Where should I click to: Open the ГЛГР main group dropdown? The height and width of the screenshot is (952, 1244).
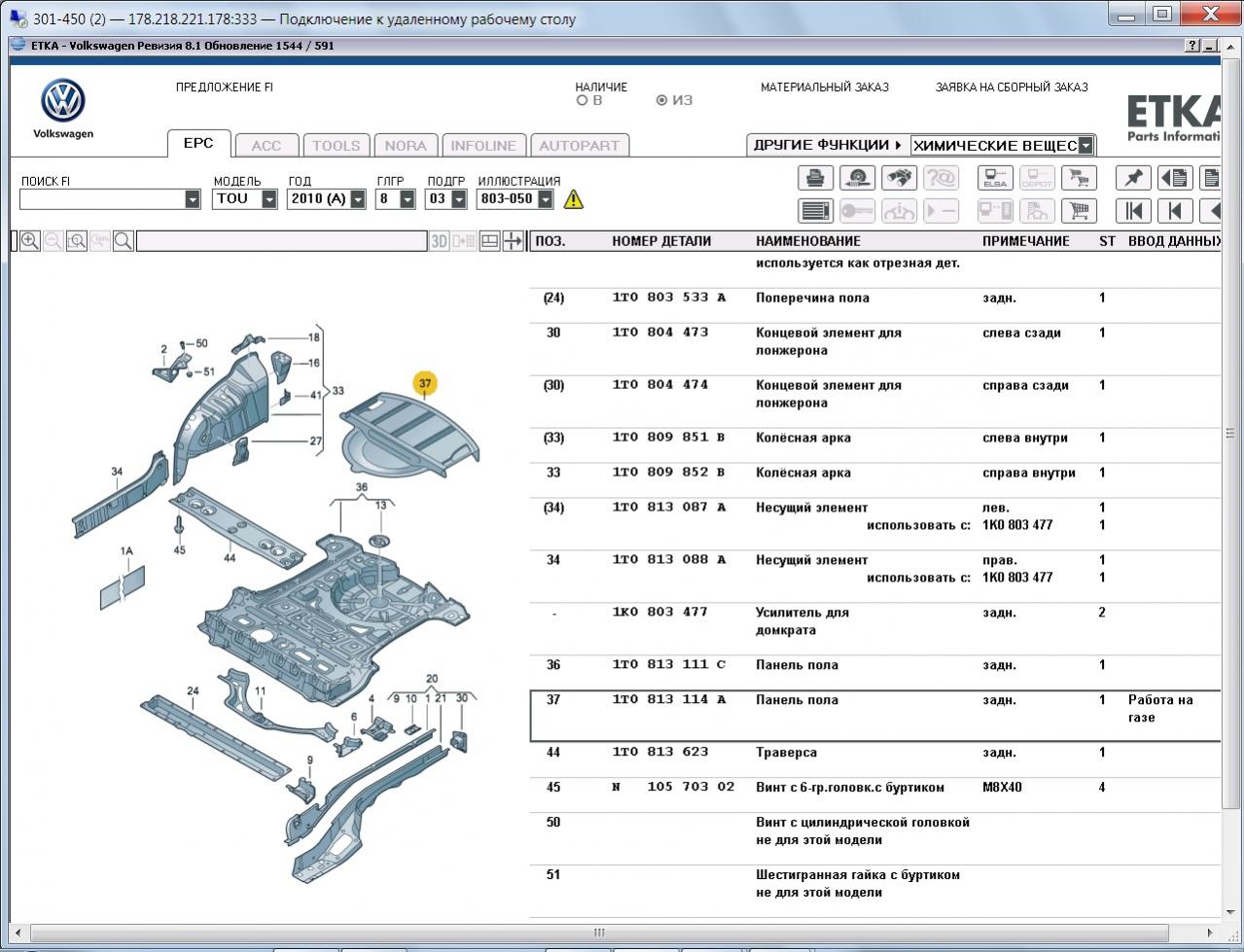(x=408, y=199)
